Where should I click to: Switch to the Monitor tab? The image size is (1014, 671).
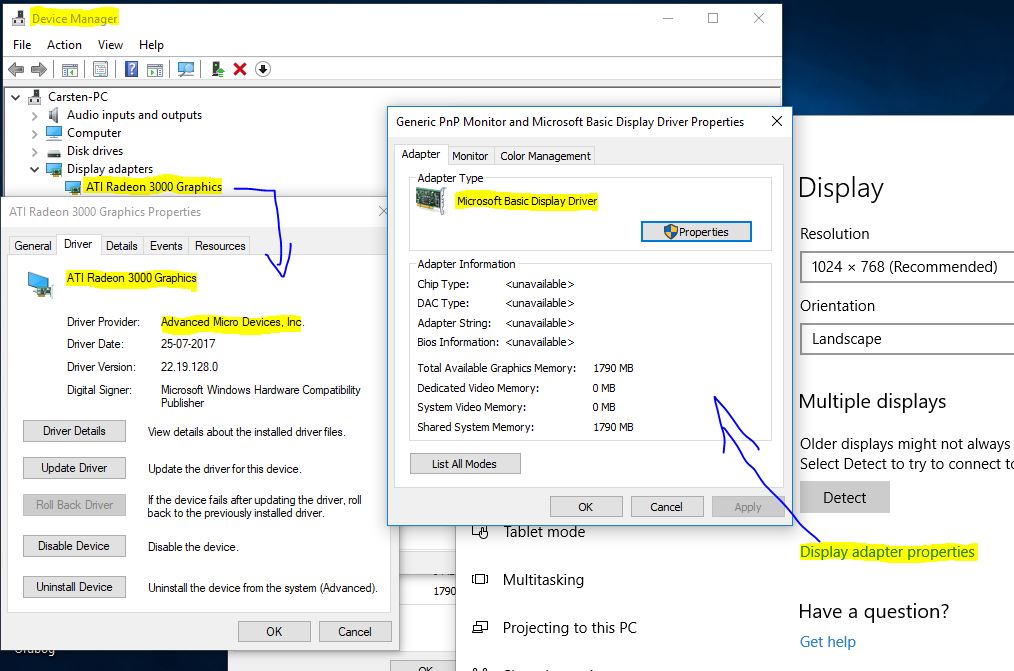click(470, 156)
